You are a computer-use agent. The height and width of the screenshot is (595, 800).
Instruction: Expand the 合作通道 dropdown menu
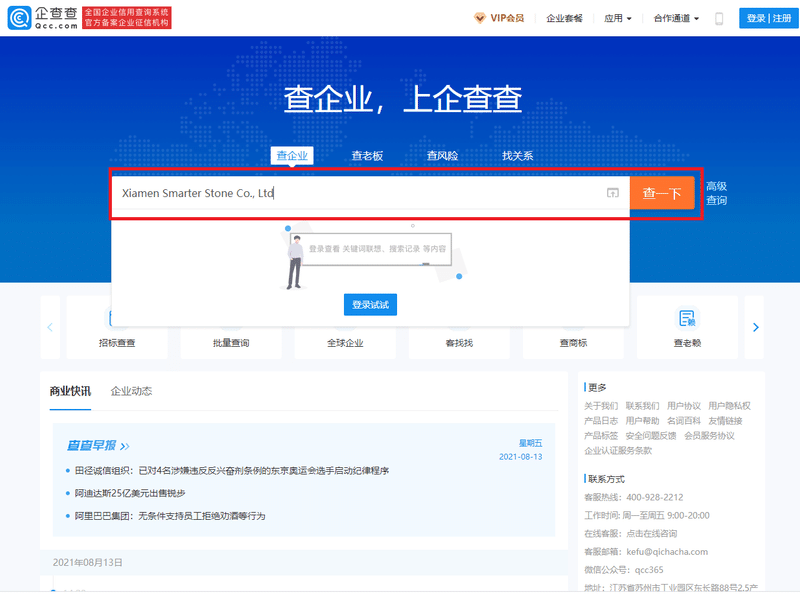tap(677, 18)
